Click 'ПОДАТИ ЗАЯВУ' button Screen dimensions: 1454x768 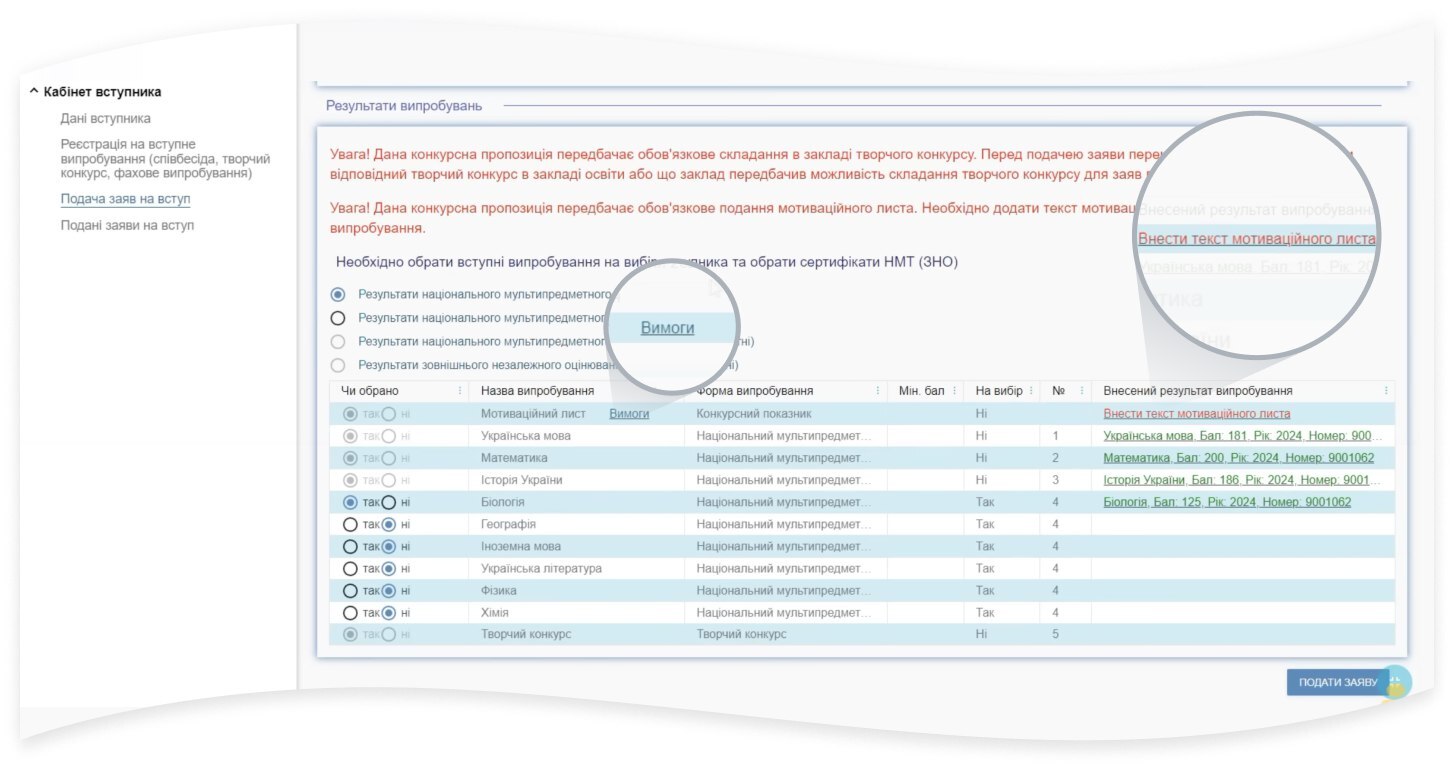click(1337, 682)
